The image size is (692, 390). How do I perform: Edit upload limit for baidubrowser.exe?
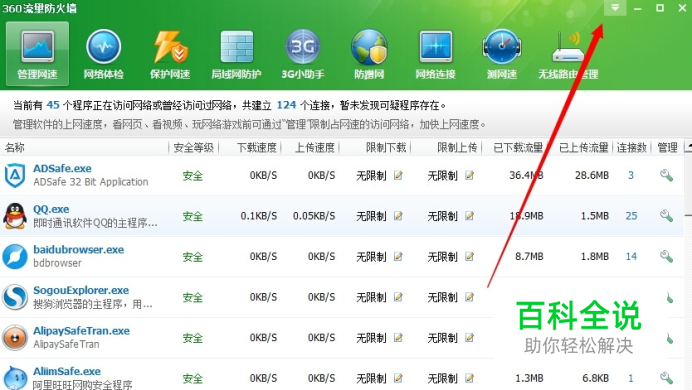[x=470, y=256]
